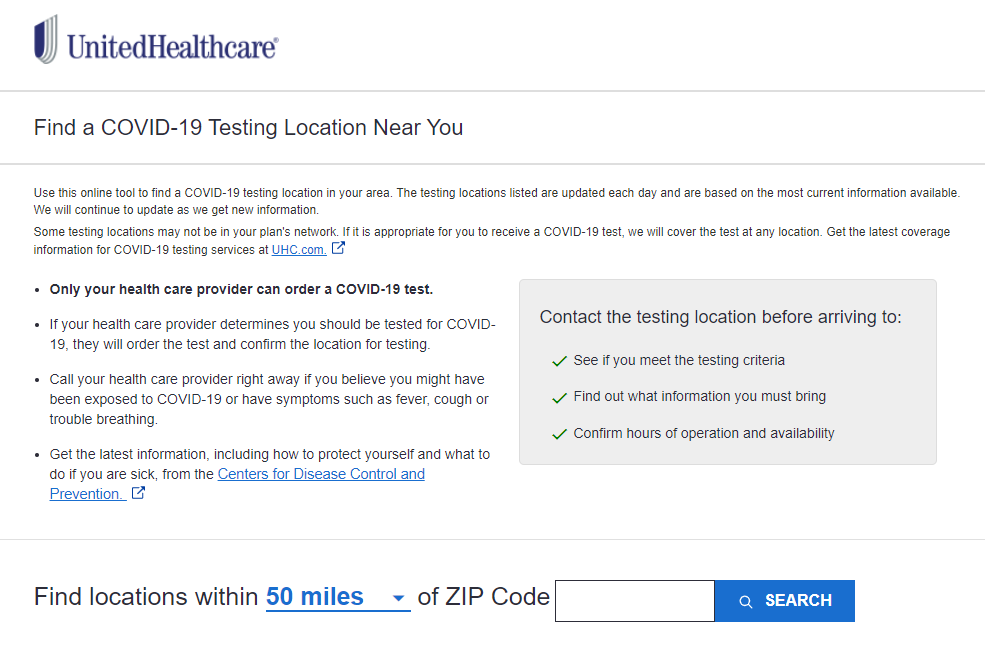Click the Prevention portion of the CDC link
Screen dimensions: 985x663
tap(86, 494)
